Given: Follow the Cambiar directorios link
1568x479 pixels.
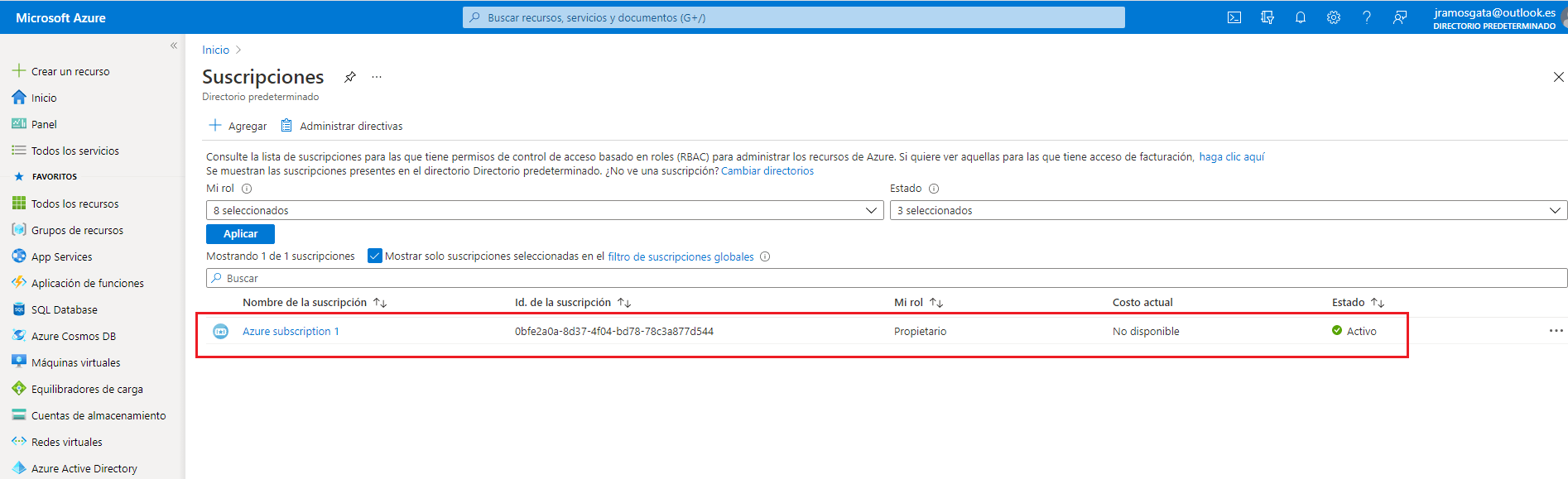Looking at the screenshot, I should (x=767, y=171).
